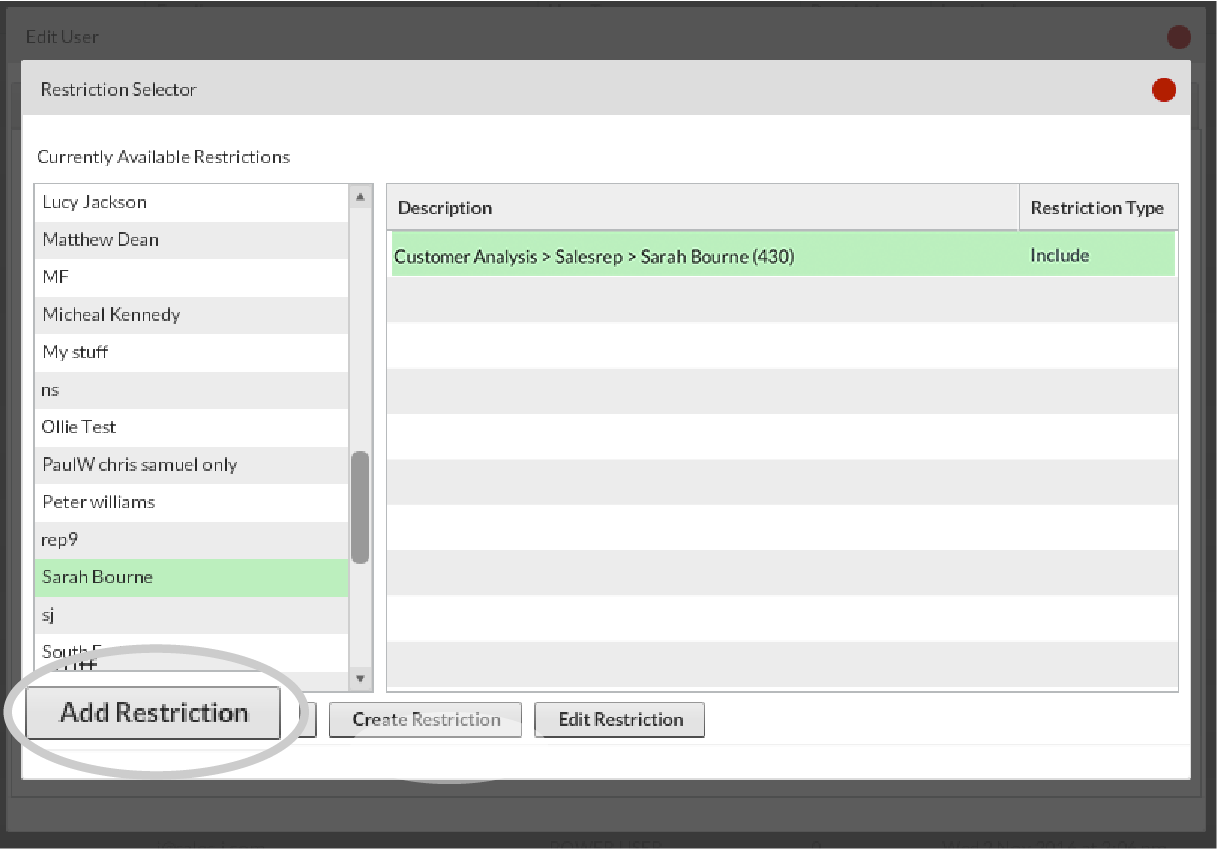Select the sj restriction entry

(x=191, y=615)
